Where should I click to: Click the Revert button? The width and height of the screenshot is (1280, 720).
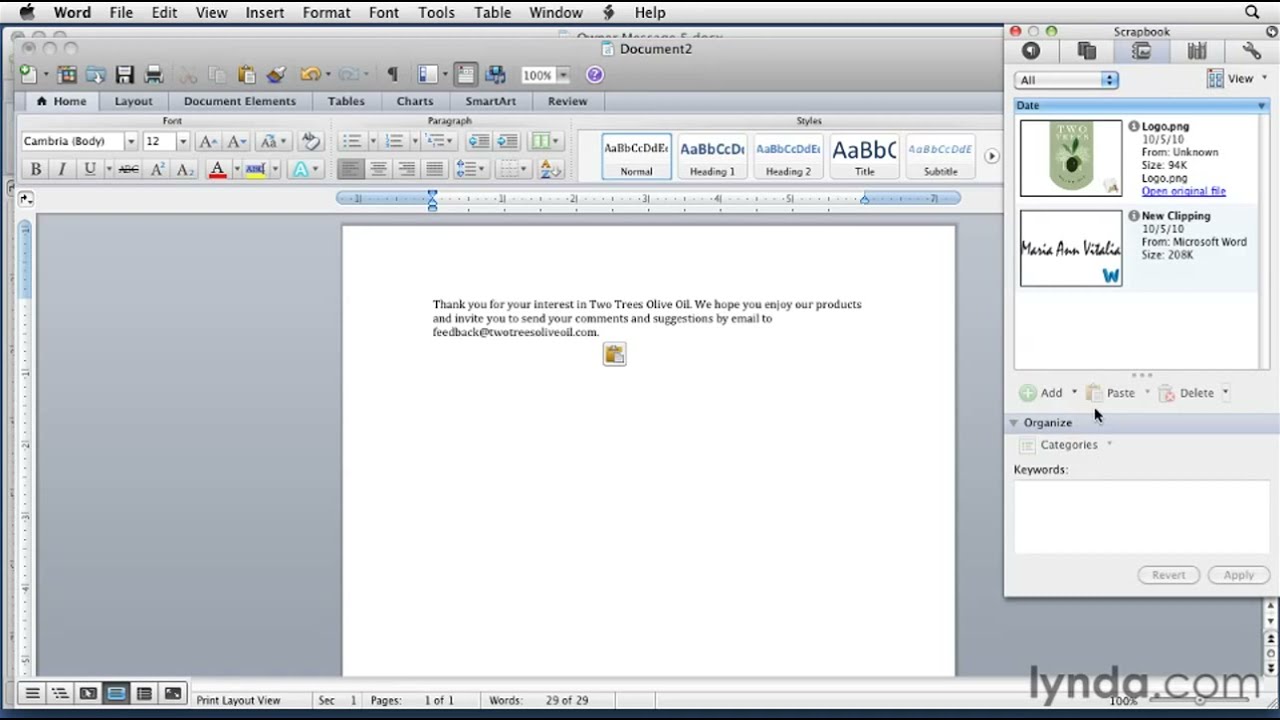tap(1168, 575)
